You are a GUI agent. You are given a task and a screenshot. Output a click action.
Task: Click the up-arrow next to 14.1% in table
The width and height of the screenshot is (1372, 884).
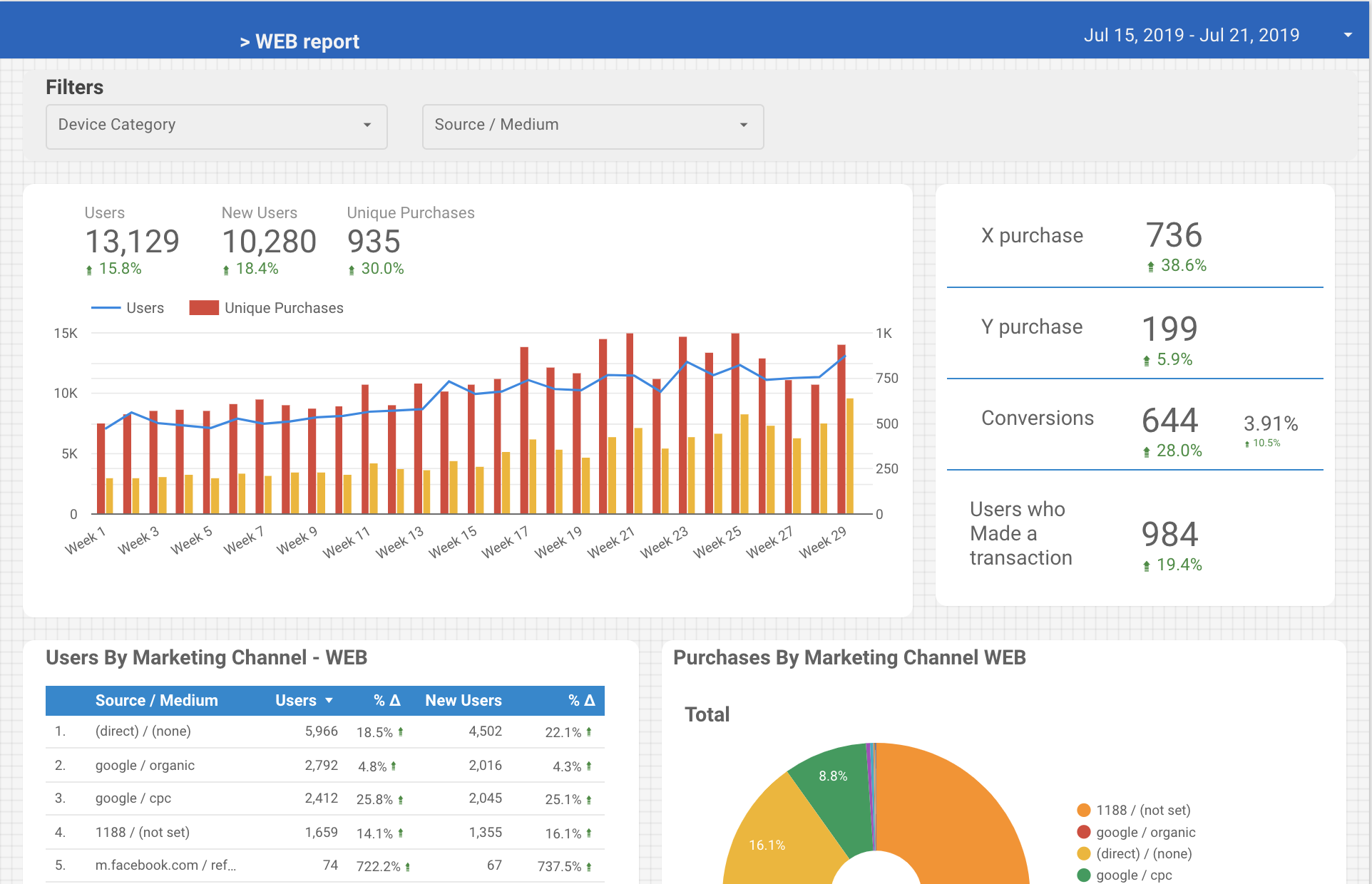pyautogui.click(x=401, y=833)
